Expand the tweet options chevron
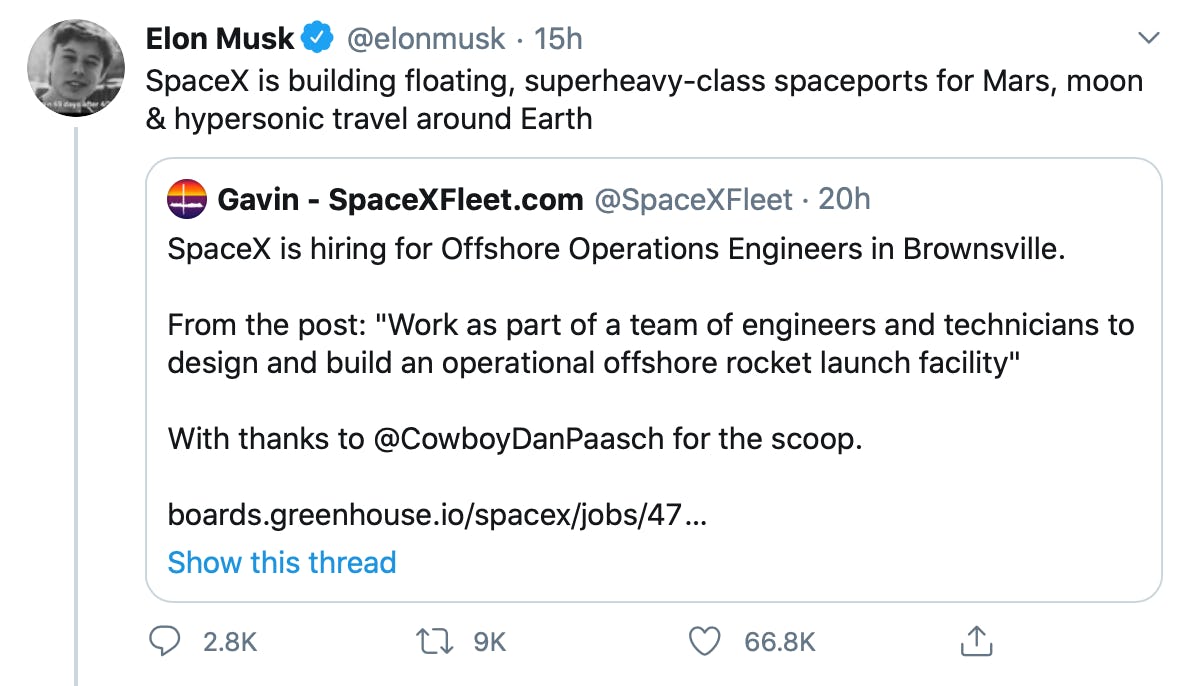 pos(1150,39)
